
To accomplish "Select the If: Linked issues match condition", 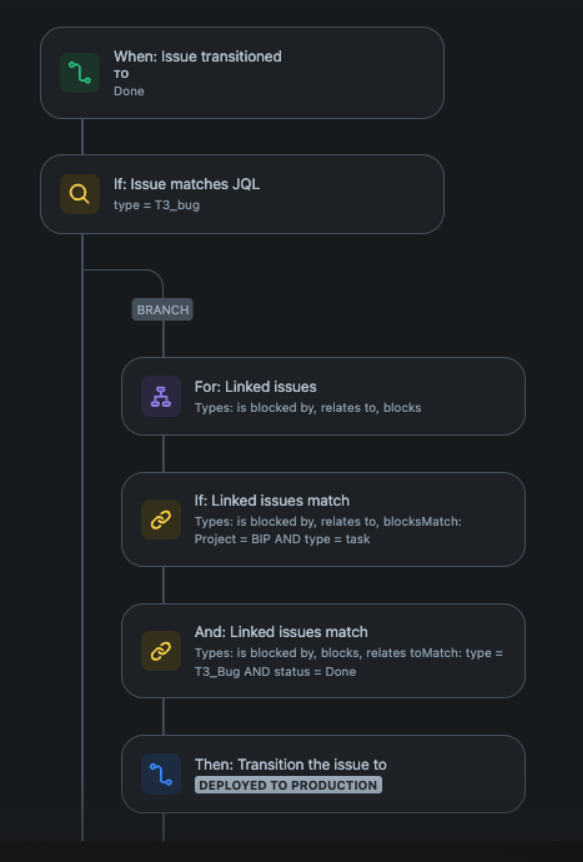I will click(323, 520).
